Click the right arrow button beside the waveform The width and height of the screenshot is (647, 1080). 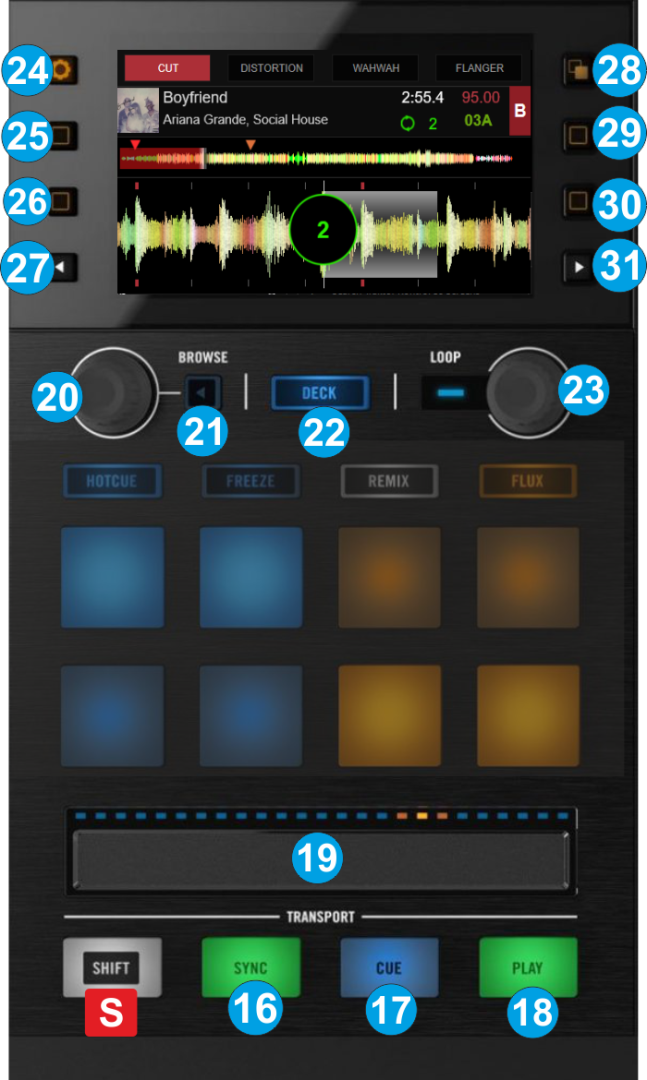coord(577,267)
